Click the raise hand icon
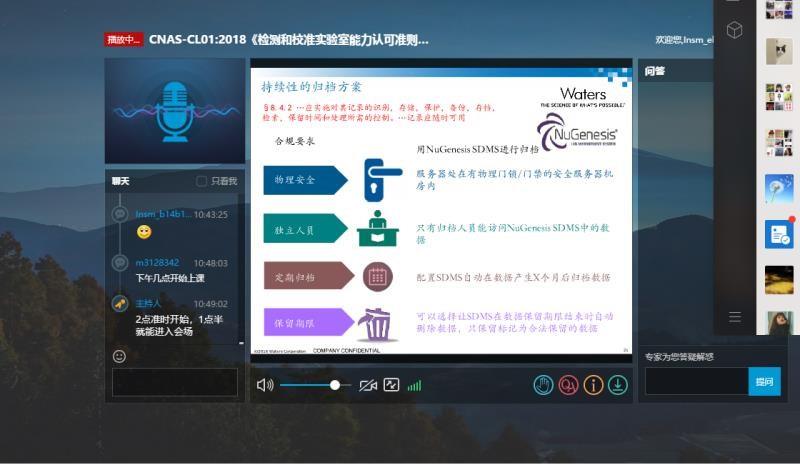The width and height of the screenshot is (800, 465). (543, 385)
